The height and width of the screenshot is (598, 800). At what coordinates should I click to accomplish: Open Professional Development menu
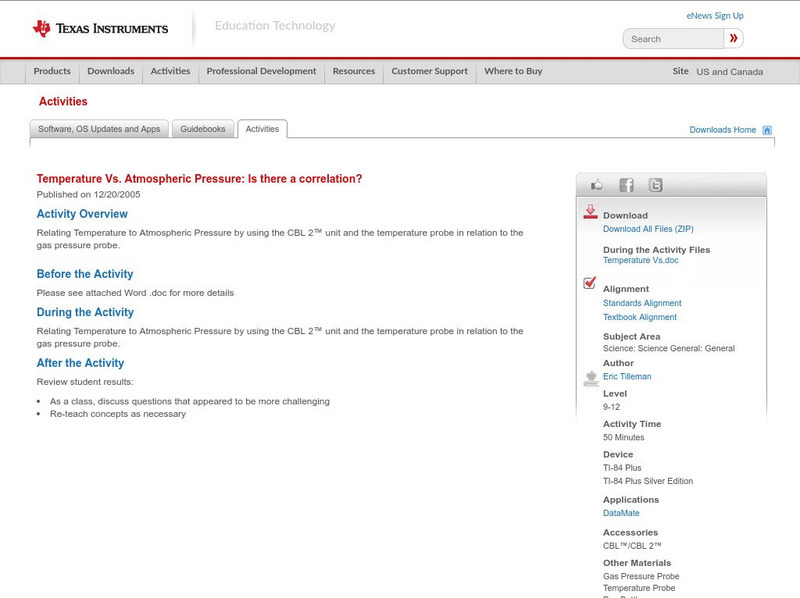click(x=261, y=71)
